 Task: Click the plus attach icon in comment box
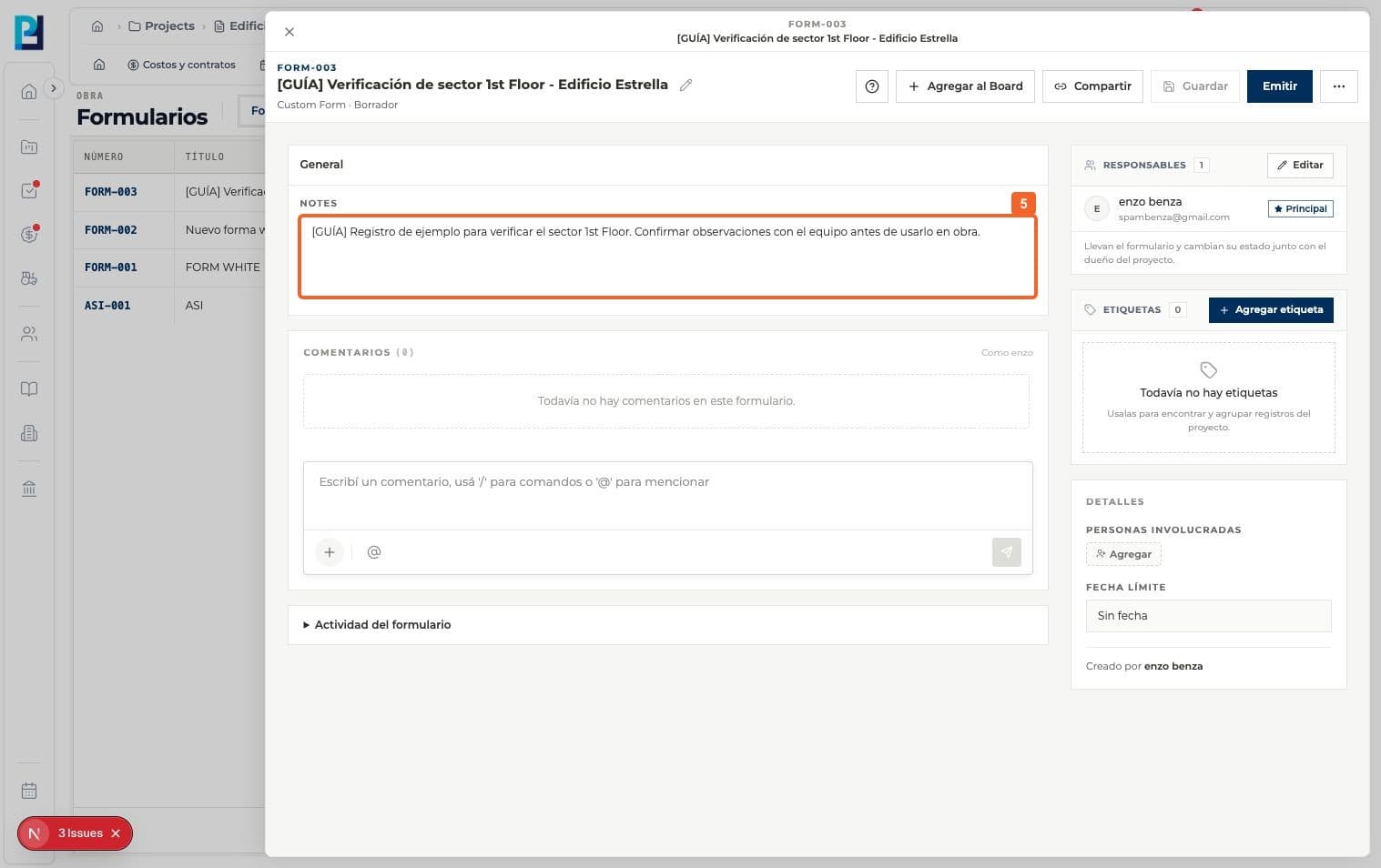coord(330,552)
